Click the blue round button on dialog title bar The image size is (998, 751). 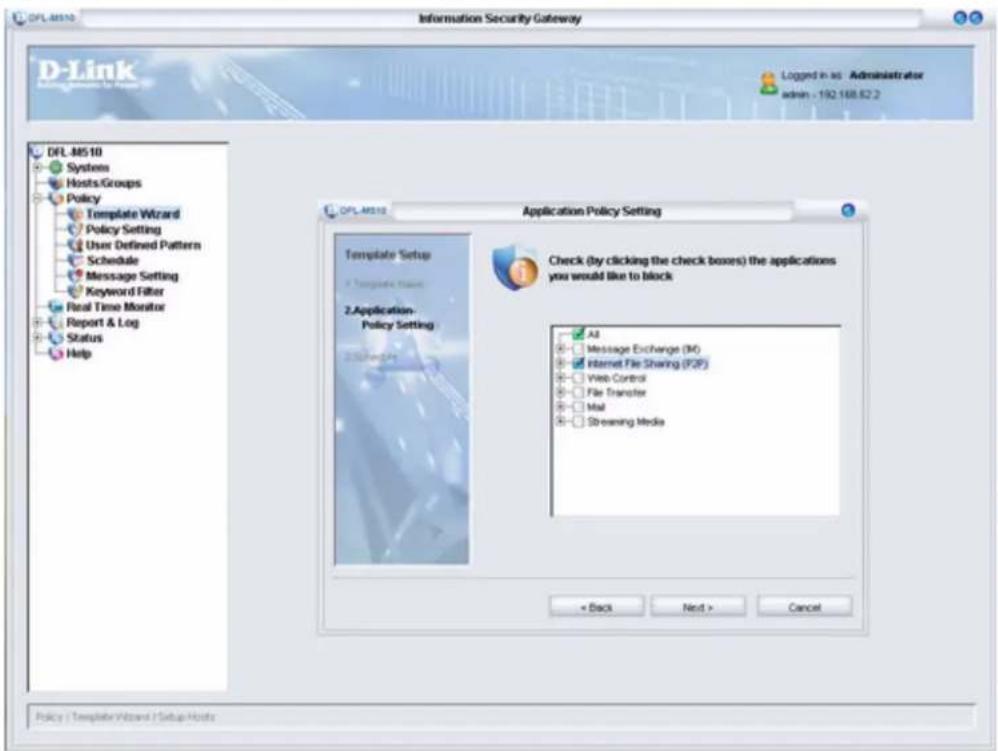tap(848, 211)
